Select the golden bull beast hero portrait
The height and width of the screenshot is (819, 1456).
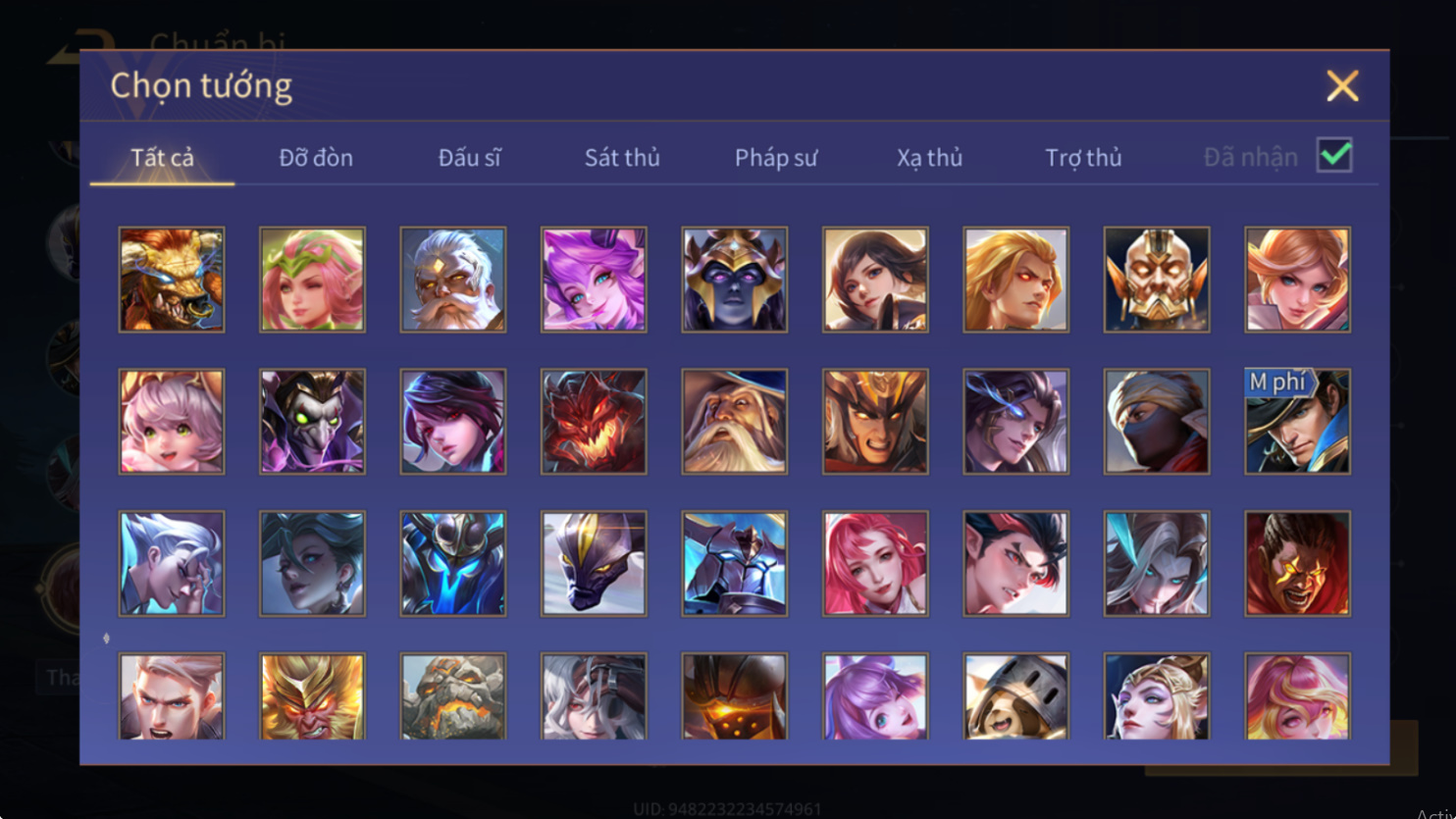point(172,280)
